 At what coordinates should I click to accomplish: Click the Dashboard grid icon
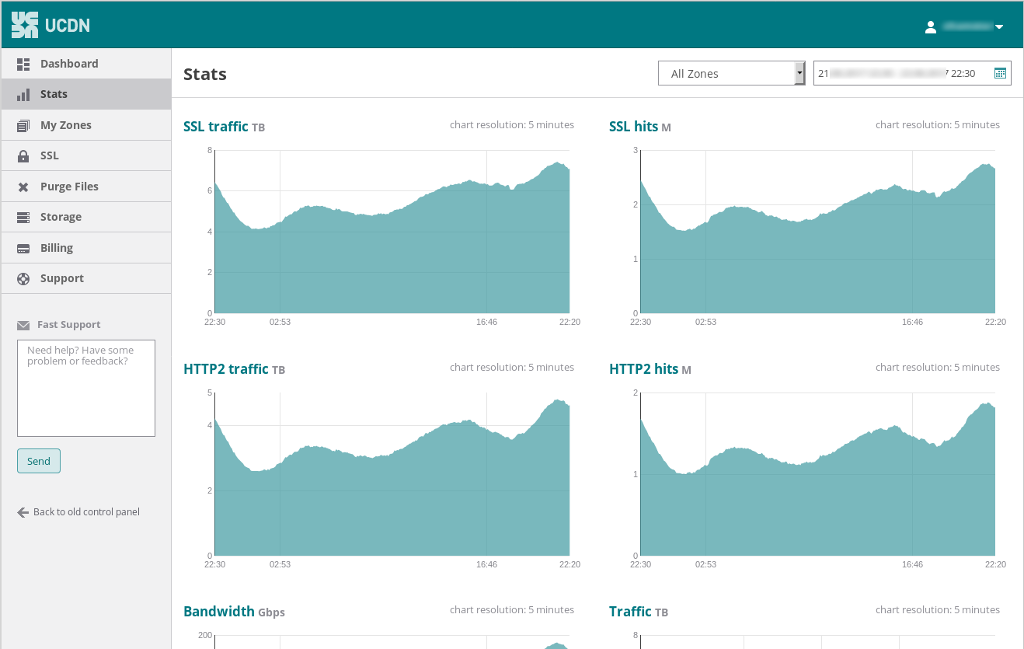(23, 64)
